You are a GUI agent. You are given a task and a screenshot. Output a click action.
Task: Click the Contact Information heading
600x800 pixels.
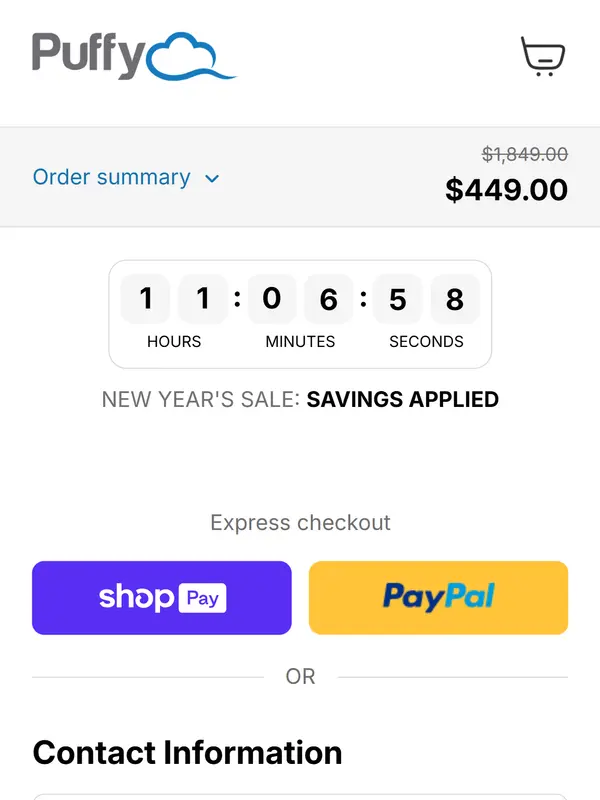187,752
